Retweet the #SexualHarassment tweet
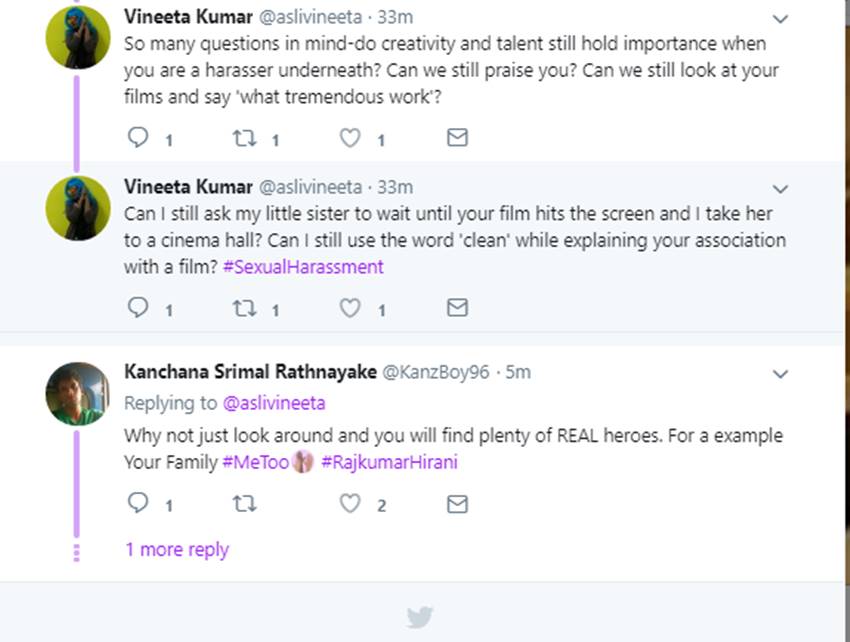 click(244, 308)
